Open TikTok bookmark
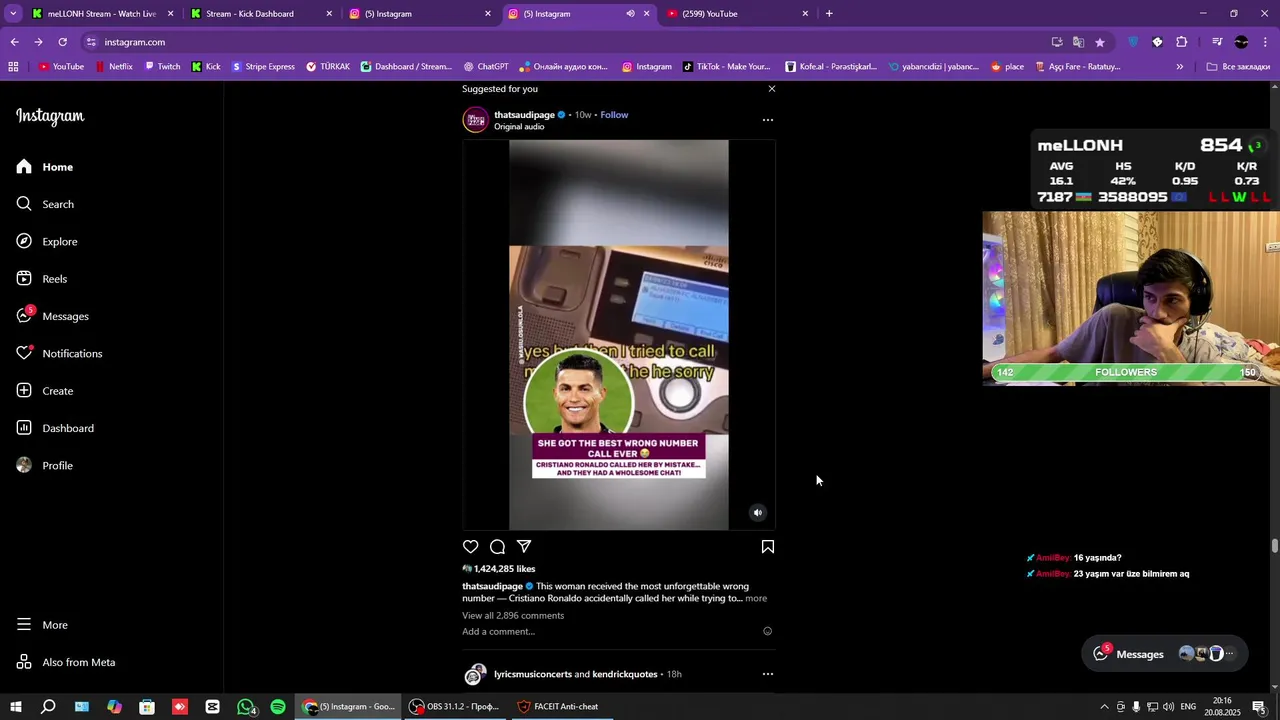The image size is (1280, 720). point(727,67)
